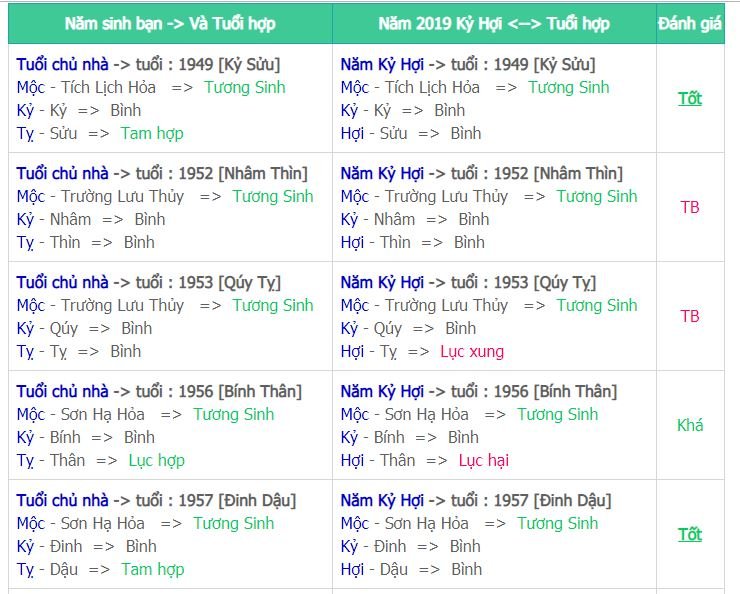The width and height of the screenshot is (740, 594).
Task: Click the 'Năm sinh bạn -> Và Tuổi hợp' column header
Action: (x=170, y=24)
